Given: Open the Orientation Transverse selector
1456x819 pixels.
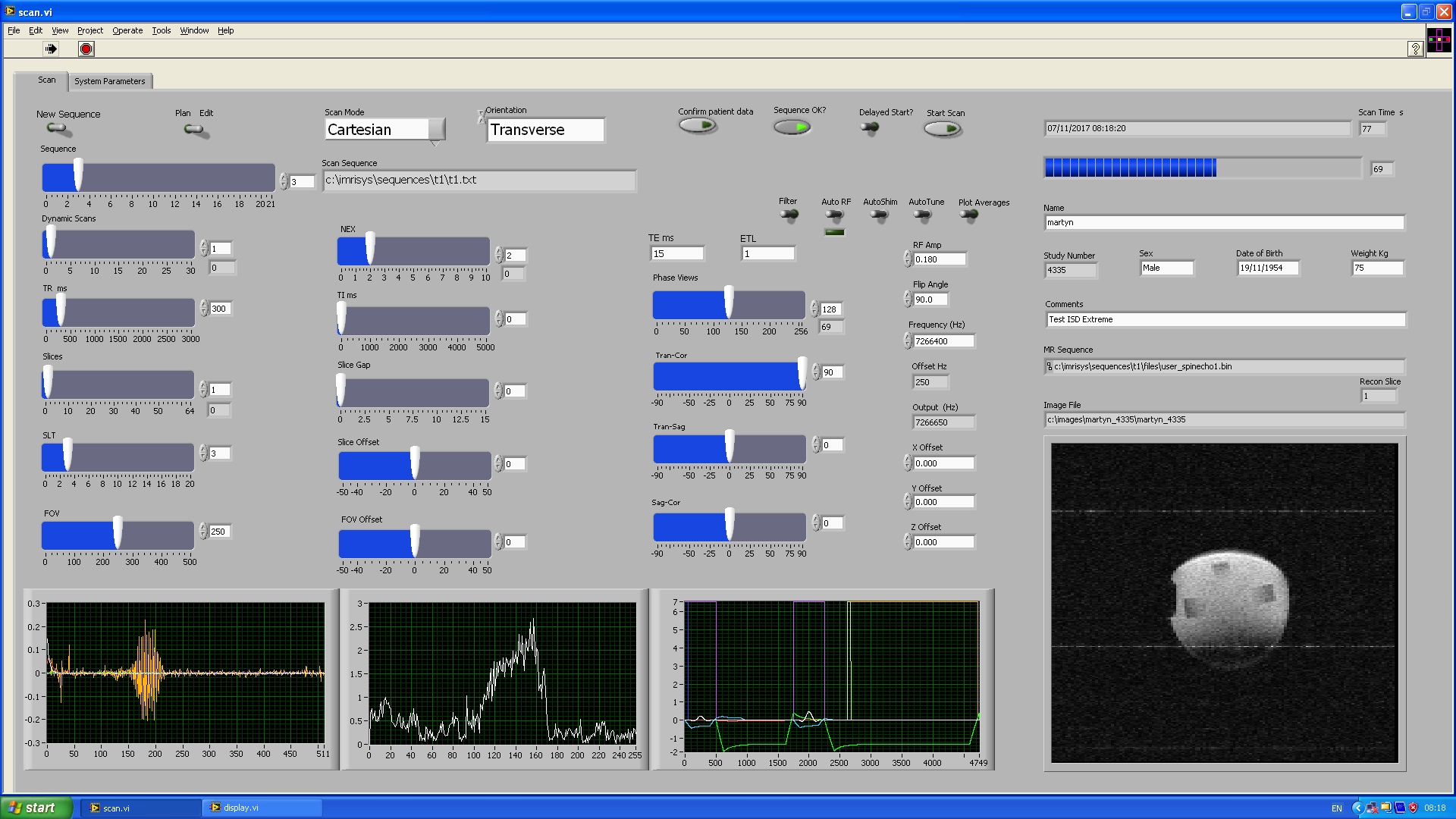Looking at the screenshot, I should pyautogui.click(x=545, y=130).
